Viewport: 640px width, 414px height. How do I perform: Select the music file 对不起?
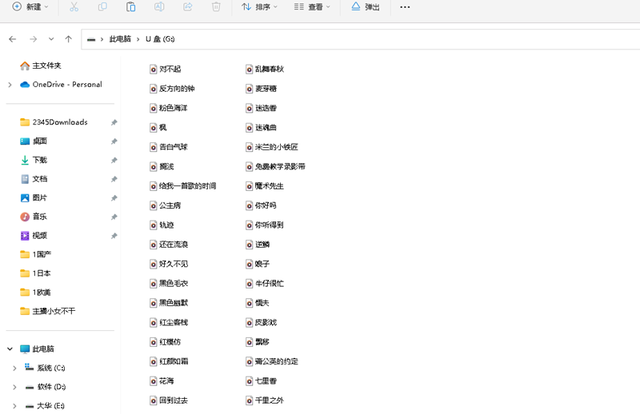[x=170, y=69]
